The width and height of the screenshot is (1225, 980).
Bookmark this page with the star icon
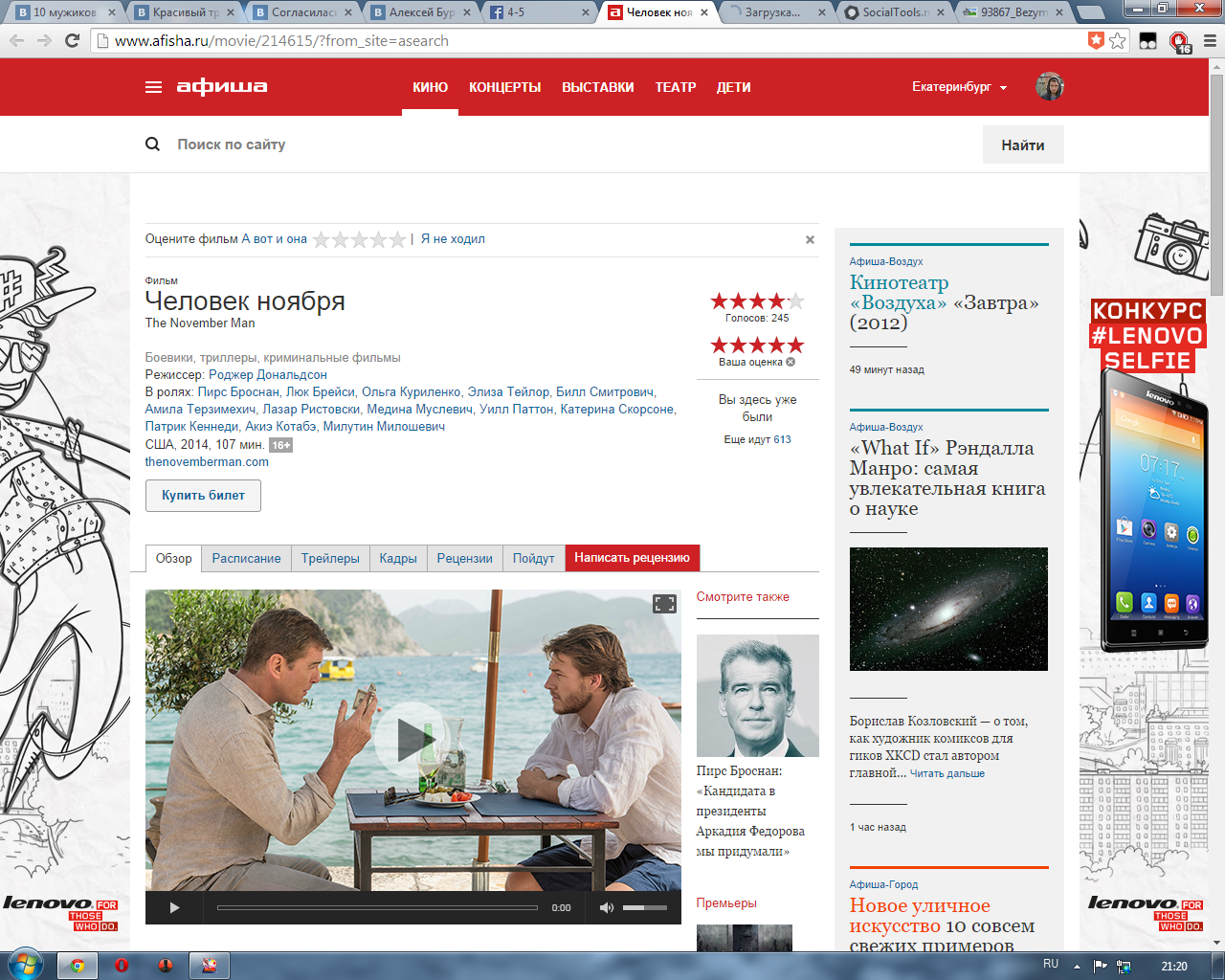1117,41
